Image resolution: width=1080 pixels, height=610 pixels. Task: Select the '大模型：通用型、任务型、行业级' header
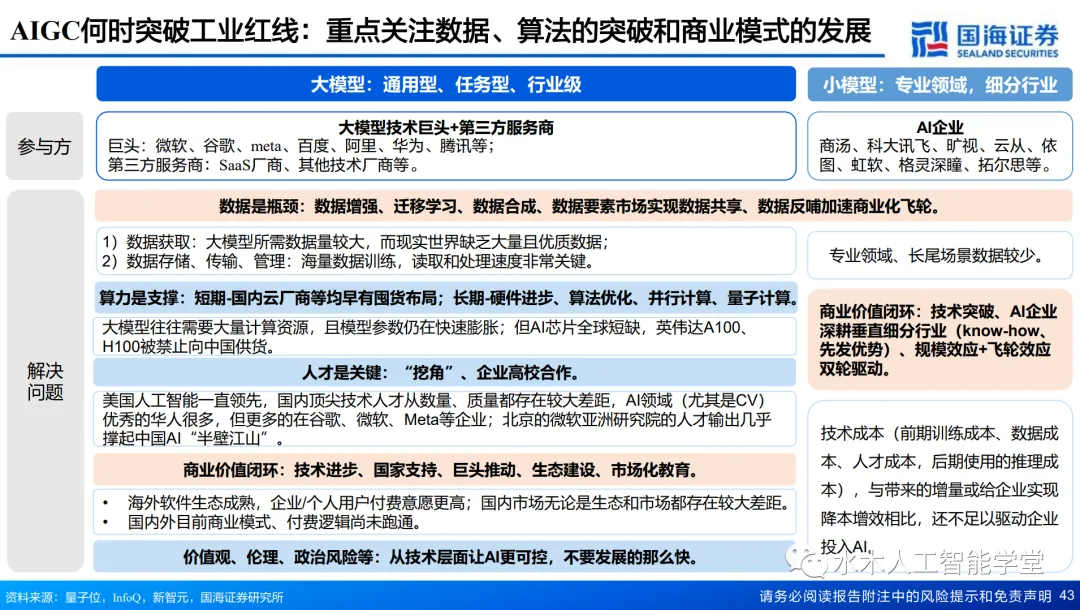tap(446, 84)
